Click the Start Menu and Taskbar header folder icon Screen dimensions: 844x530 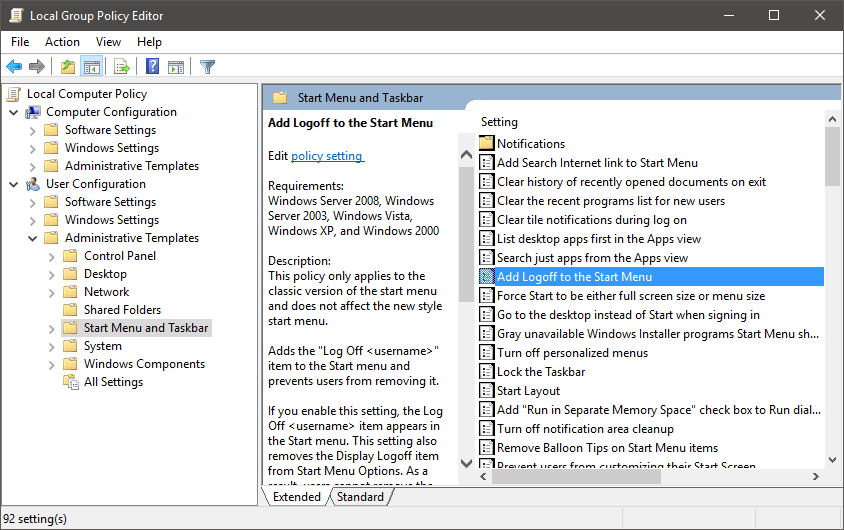coord(280,98)
